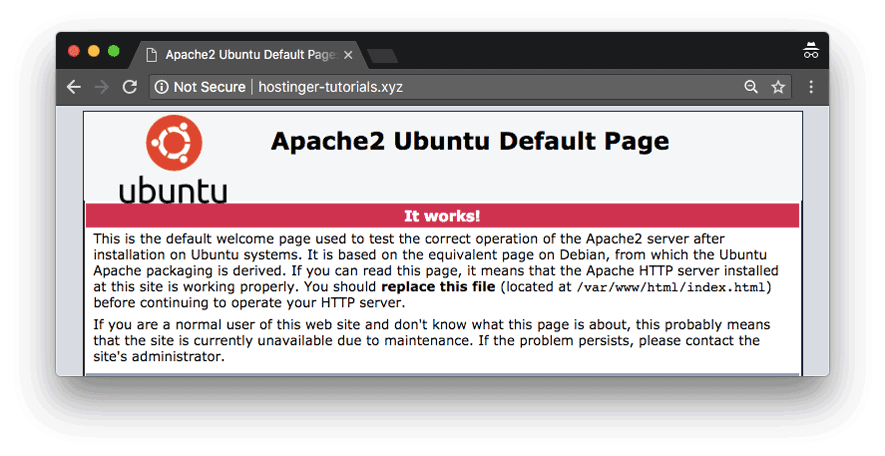Click the "site's administrator." text
The height and width of the screenshot is (456, 885).
(159, 357)
